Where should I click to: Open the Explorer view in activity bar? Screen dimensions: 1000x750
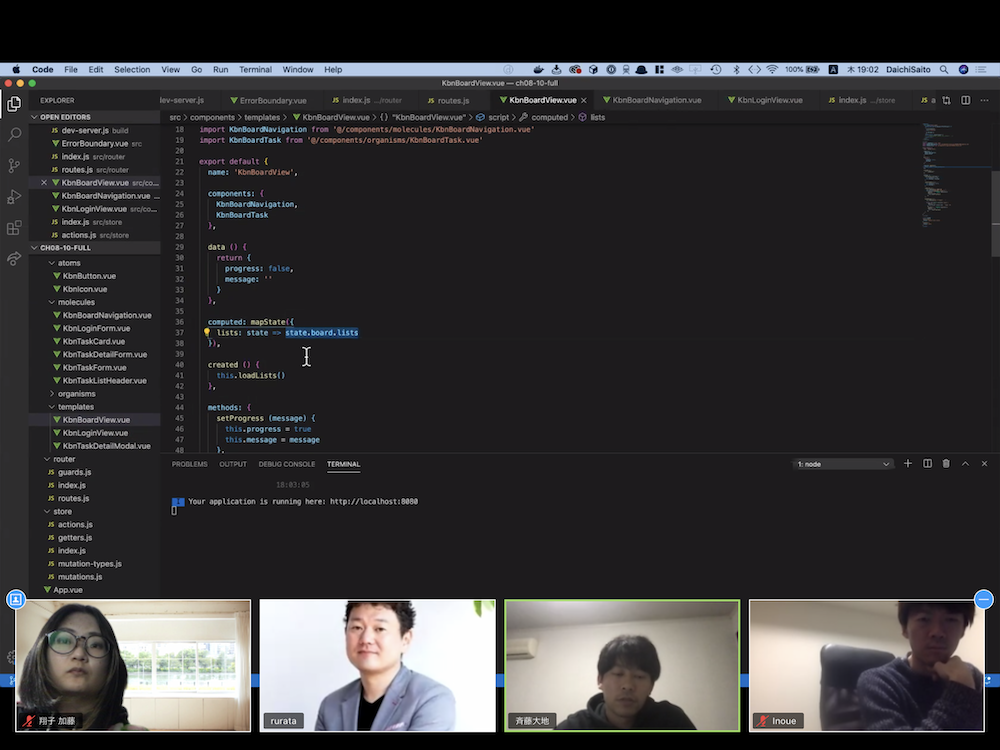pyautogui.click(x=14, y=103)
